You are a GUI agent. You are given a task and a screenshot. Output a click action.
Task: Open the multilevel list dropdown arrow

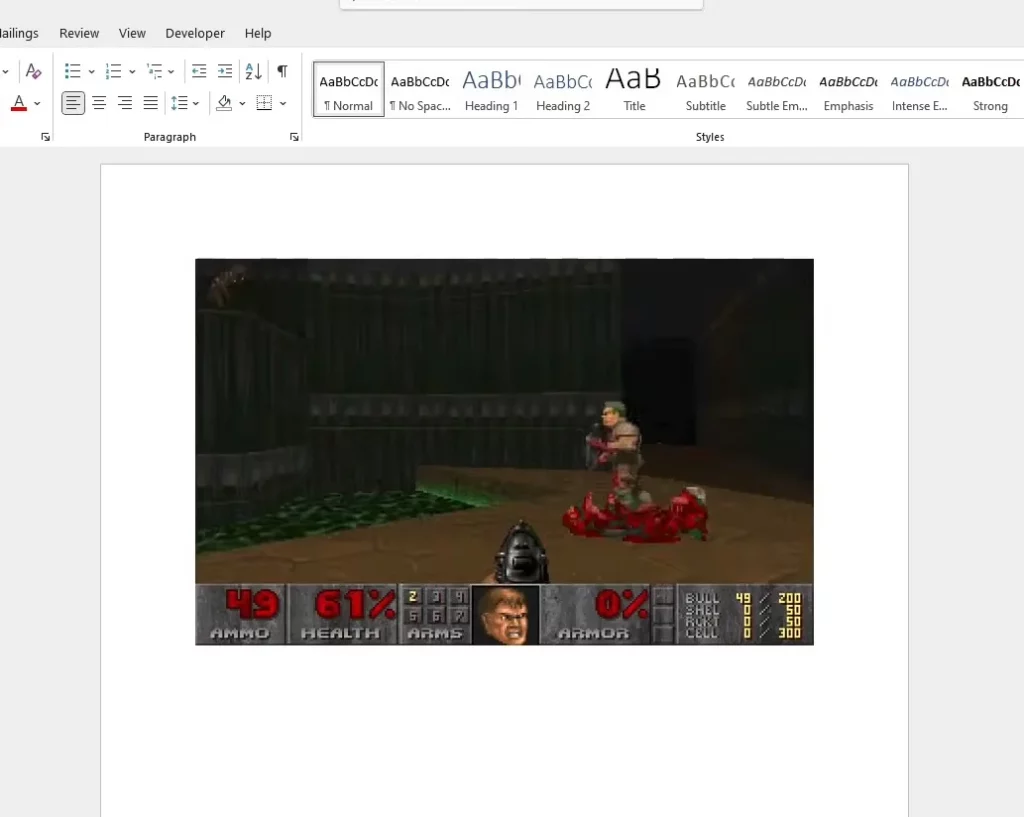171,71
